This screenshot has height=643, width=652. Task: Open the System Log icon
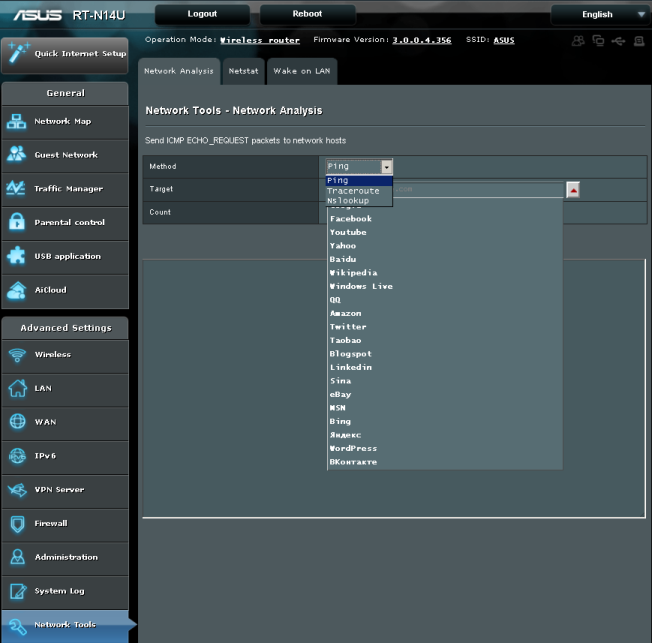coord(18,591)
